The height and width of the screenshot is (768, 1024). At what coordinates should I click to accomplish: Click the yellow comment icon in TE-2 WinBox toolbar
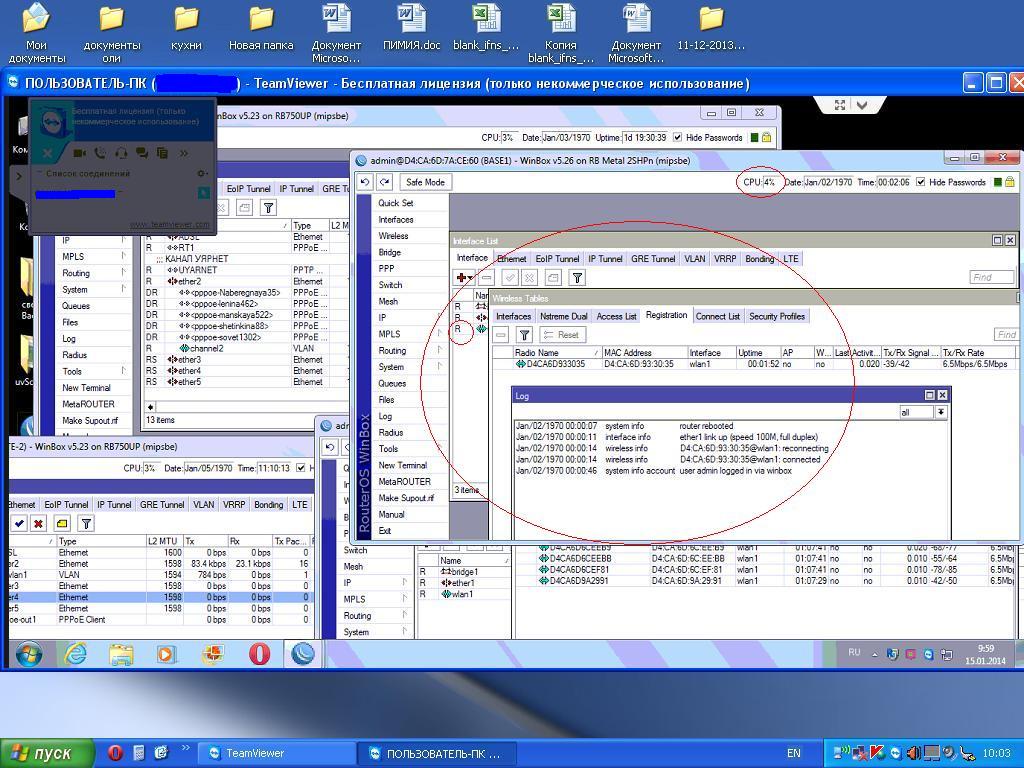coord(62,523)
